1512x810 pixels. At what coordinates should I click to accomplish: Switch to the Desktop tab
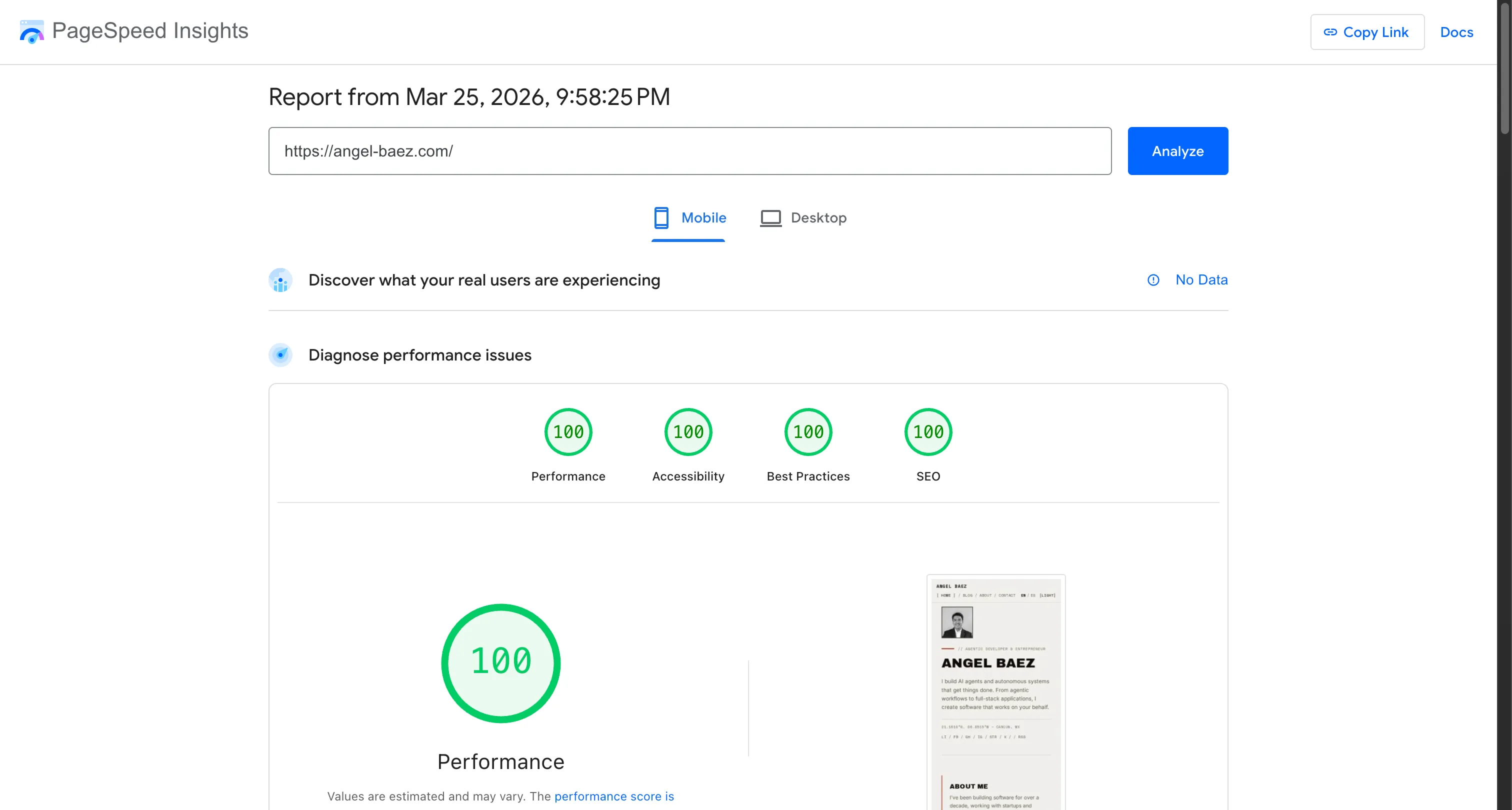tap(803, 217)
